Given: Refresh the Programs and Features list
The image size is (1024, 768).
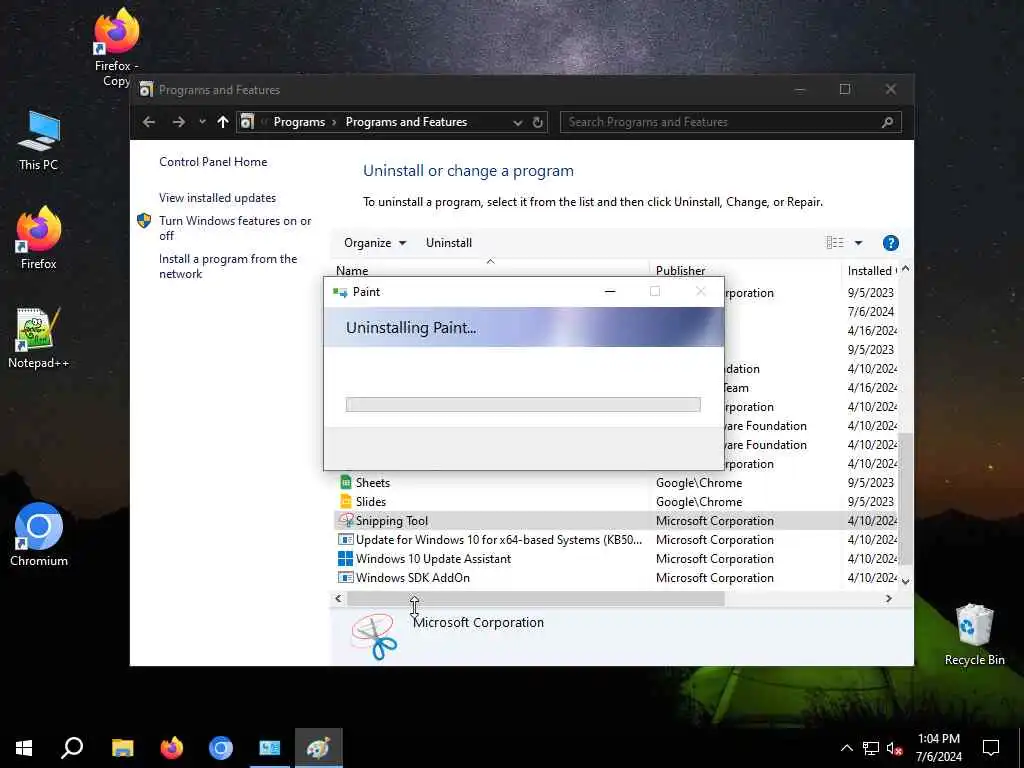Looking at the screenshot, I should coord(537,122).
